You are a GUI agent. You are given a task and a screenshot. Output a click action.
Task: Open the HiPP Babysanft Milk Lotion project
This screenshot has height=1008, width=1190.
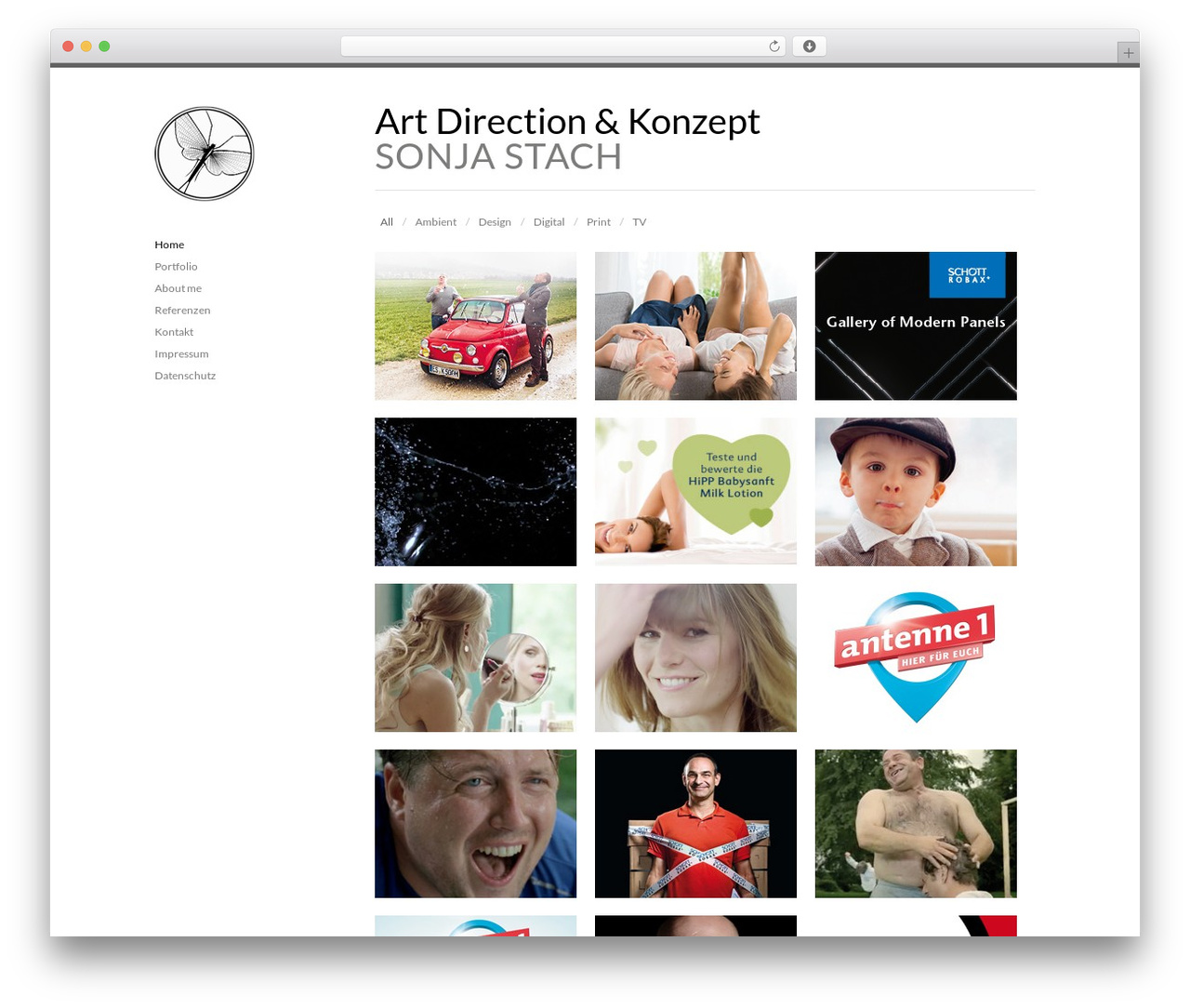pos(695,492)
